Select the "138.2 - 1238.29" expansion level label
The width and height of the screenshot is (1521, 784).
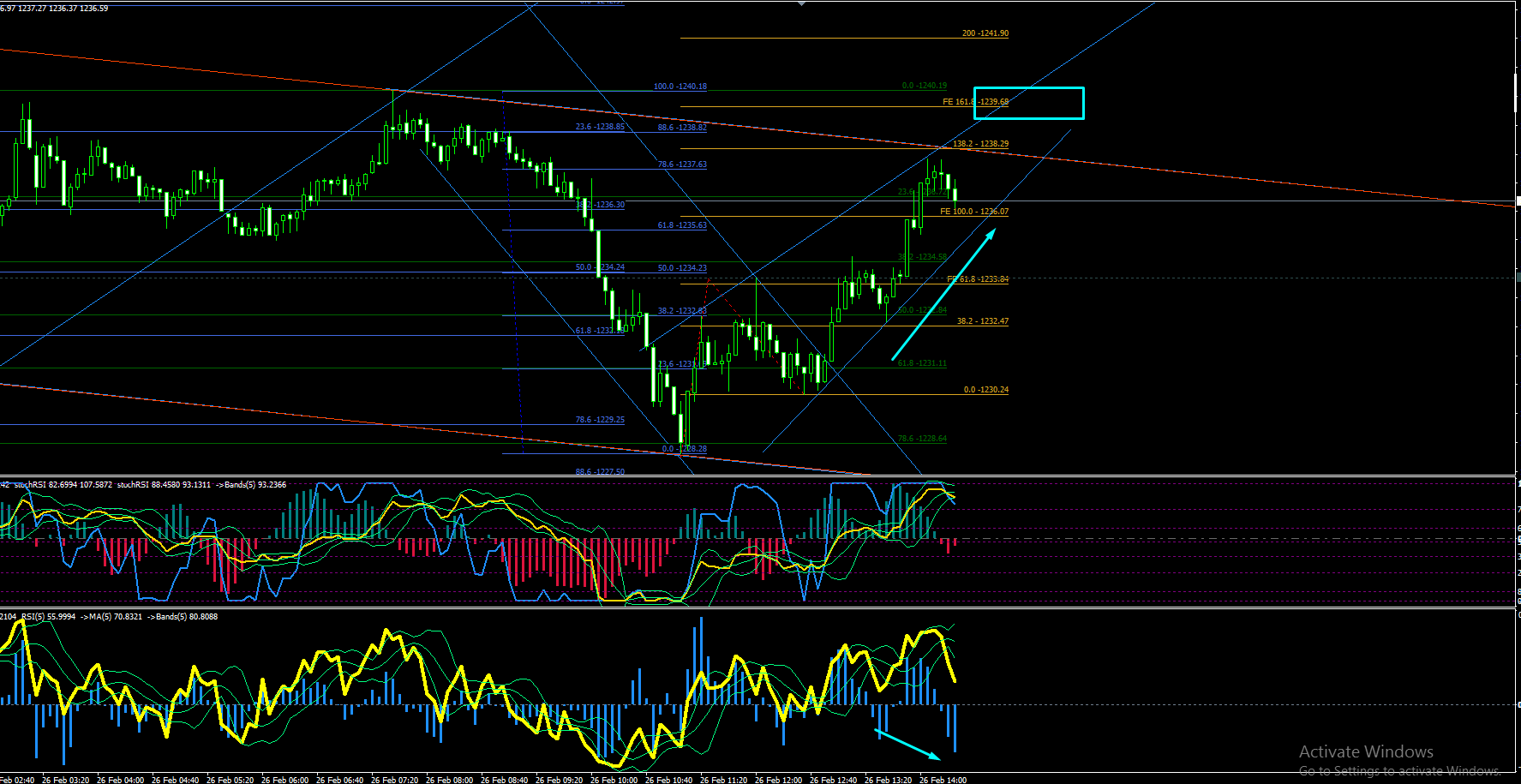click(980, 144)
